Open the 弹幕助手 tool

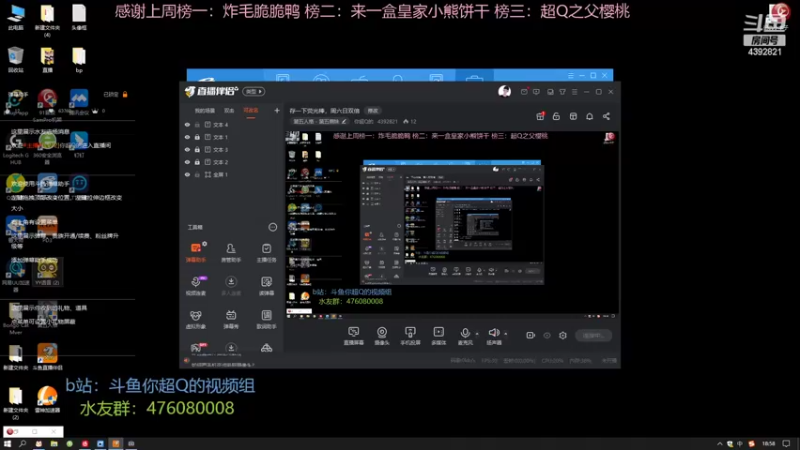click(x=196, y=253)
